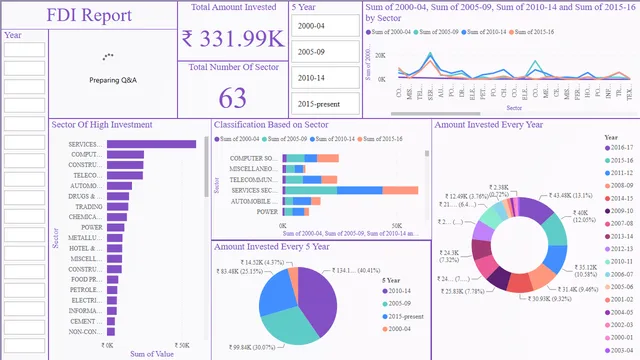Click the POWER stacked bar in Classification chart

pos(296,212)
